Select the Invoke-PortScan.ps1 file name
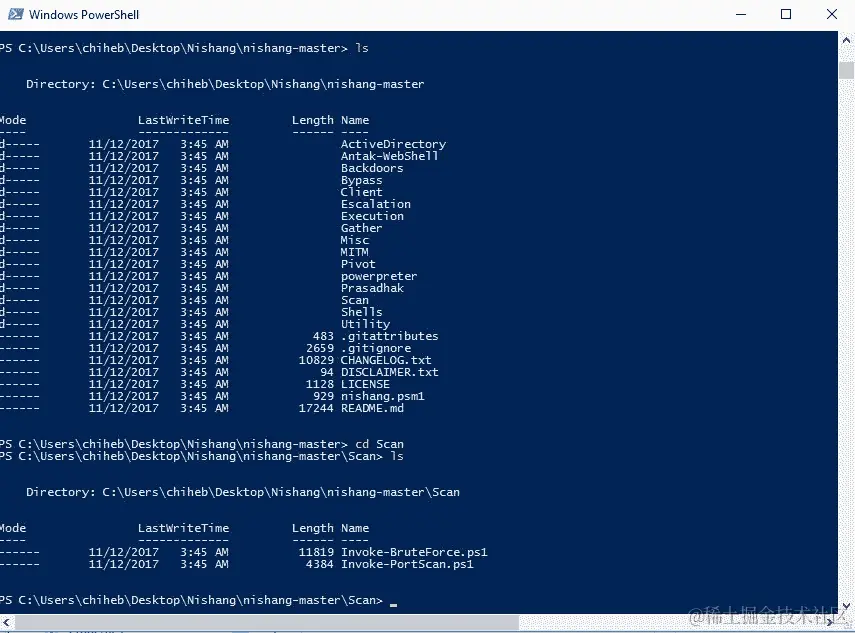 click(x=407, y=564)
